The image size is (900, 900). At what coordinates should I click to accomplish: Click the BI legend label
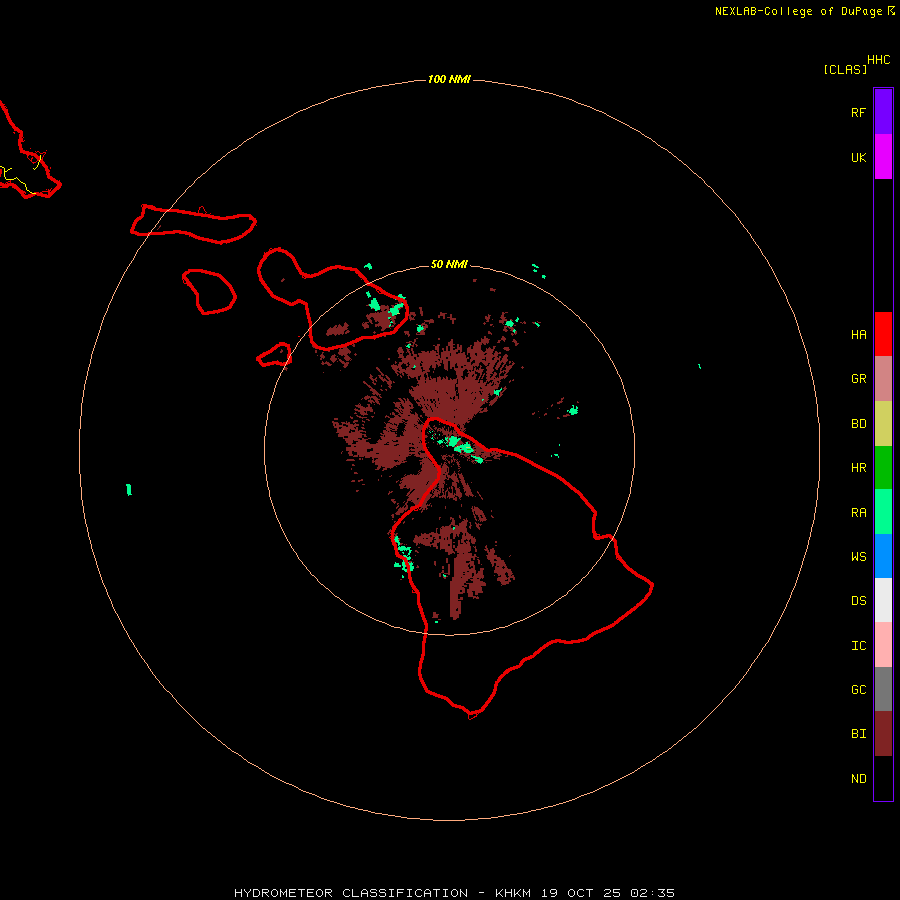click(858, 734)
